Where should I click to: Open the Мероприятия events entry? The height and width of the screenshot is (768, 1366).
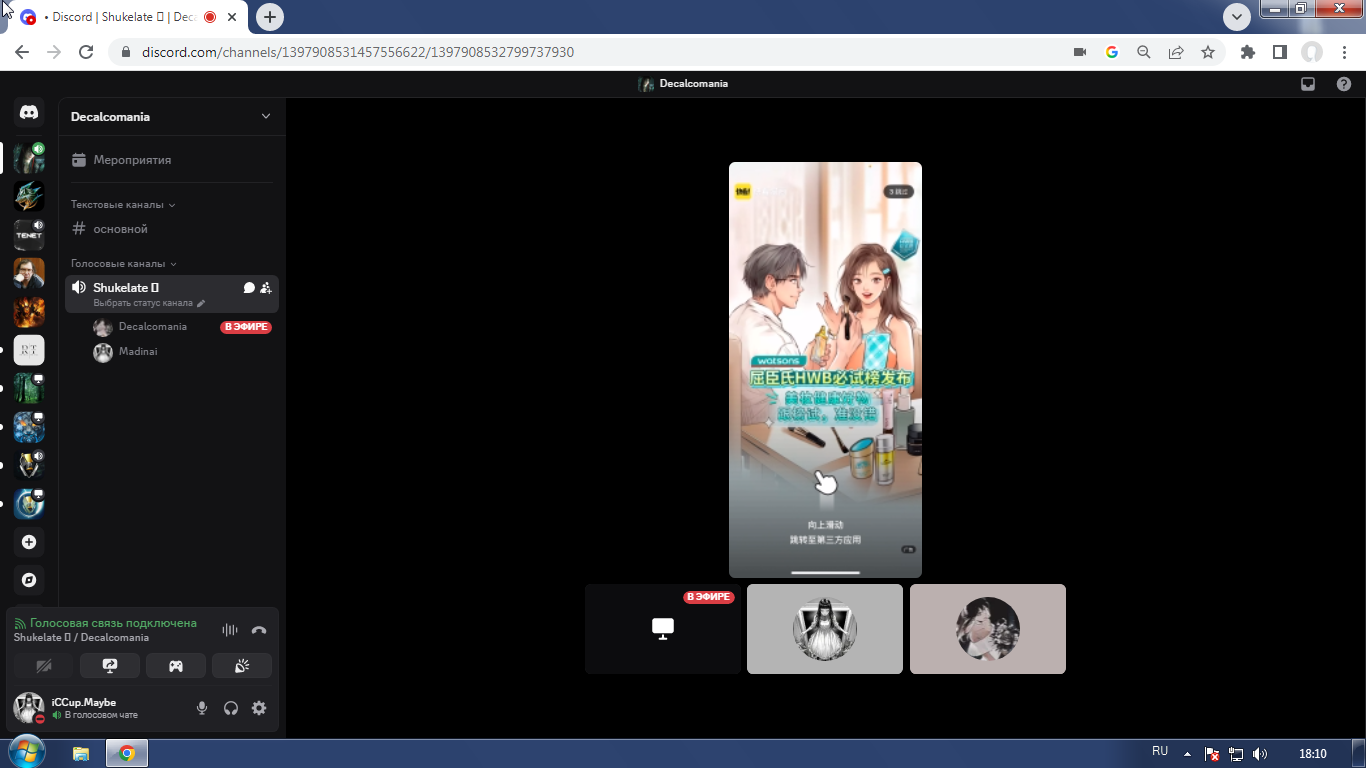coord(172,160)
